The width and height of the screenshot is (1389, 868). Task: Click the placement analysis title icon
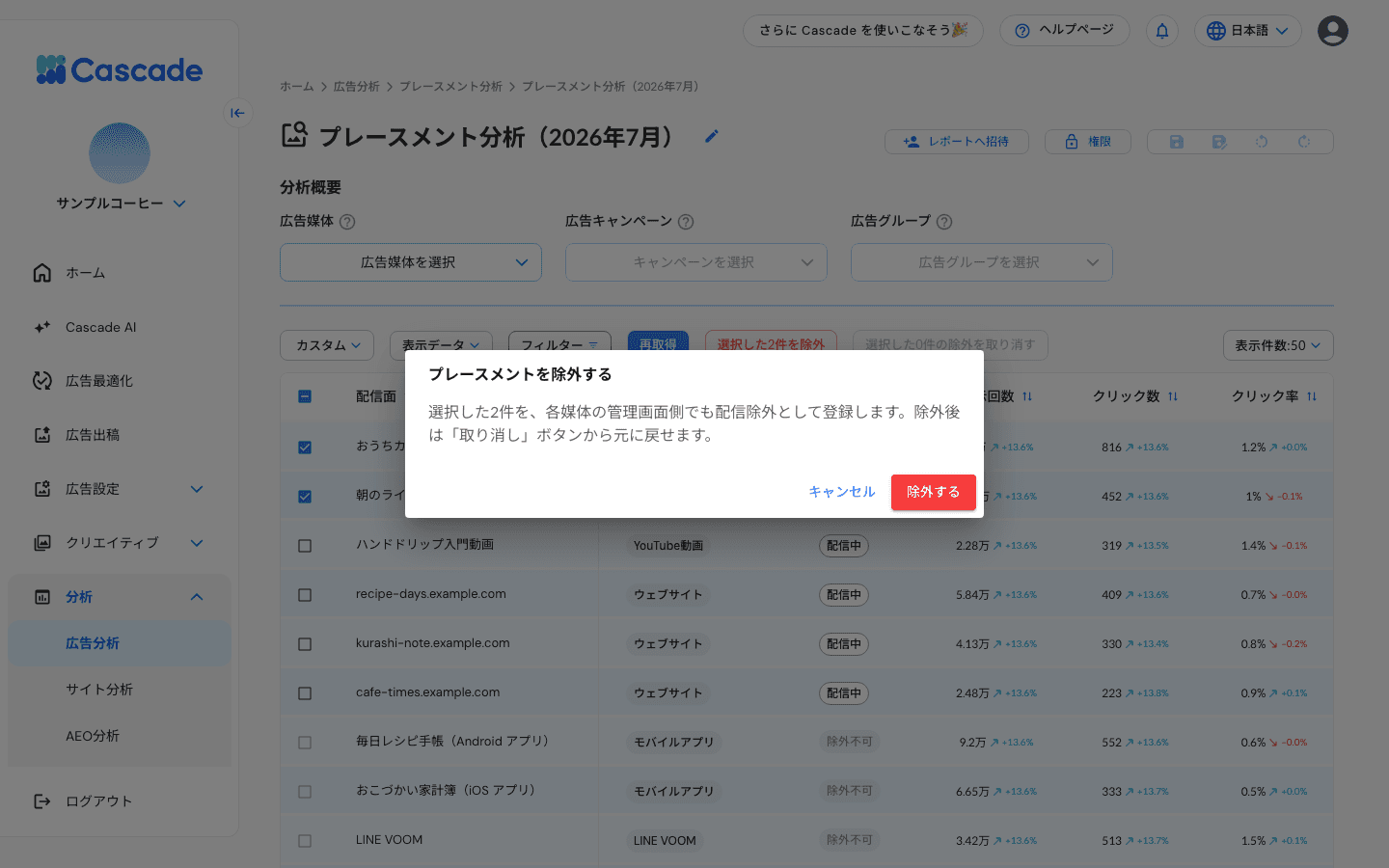tap(294, 135)
